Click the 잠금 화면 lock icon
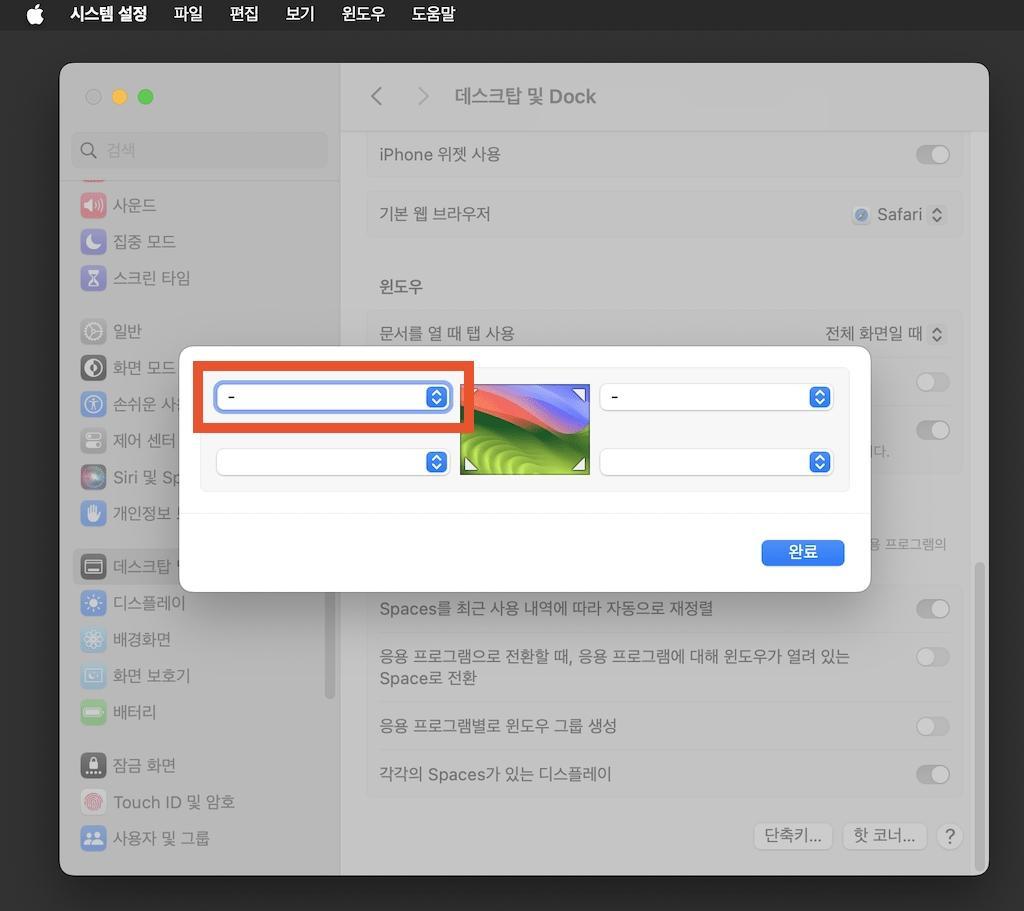Image resolution: width=1024 pixels, height=911 pixels. coord(93,765)
